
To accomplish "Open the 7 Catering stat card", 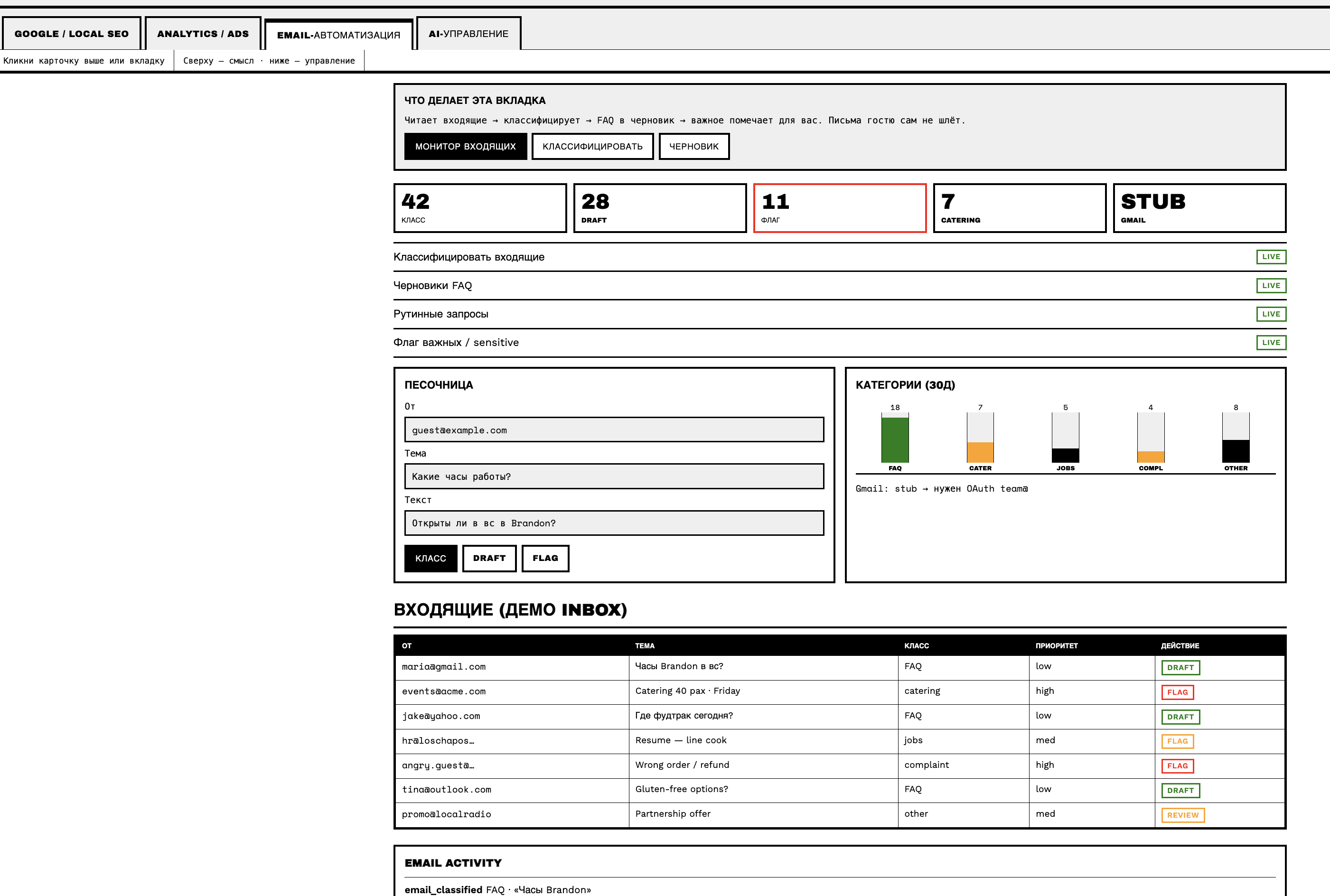I will [x=1020, y=208].
